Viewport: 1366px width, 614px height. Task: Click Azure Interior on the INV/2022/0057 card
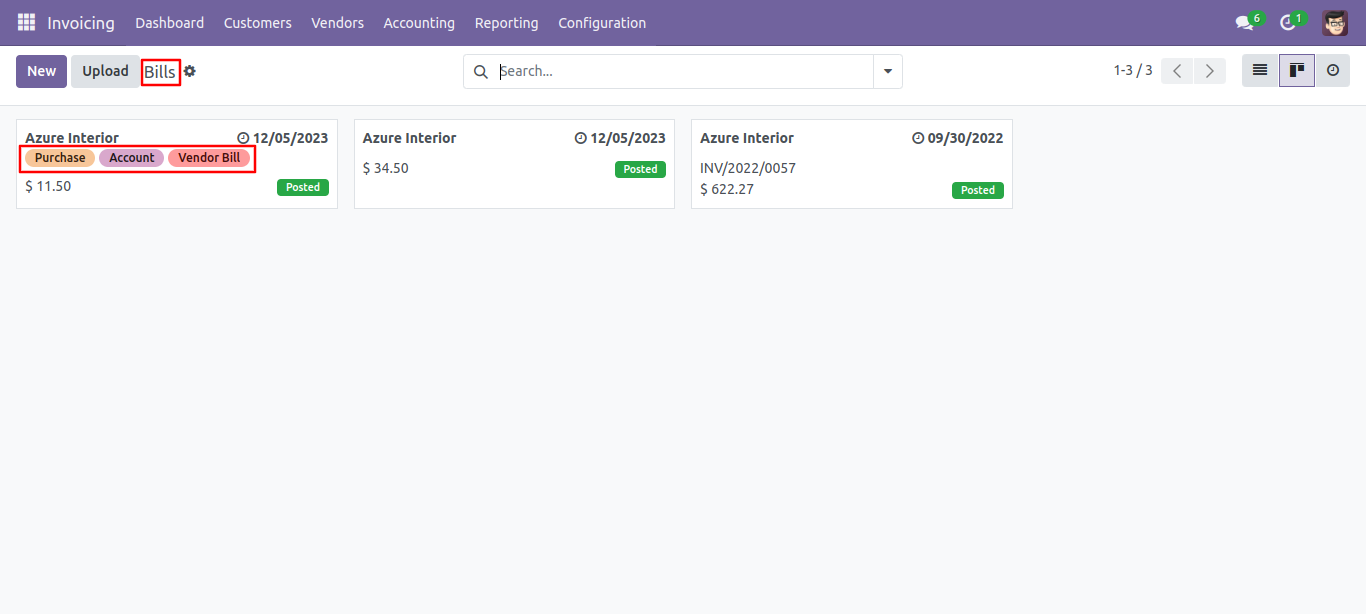747,138
